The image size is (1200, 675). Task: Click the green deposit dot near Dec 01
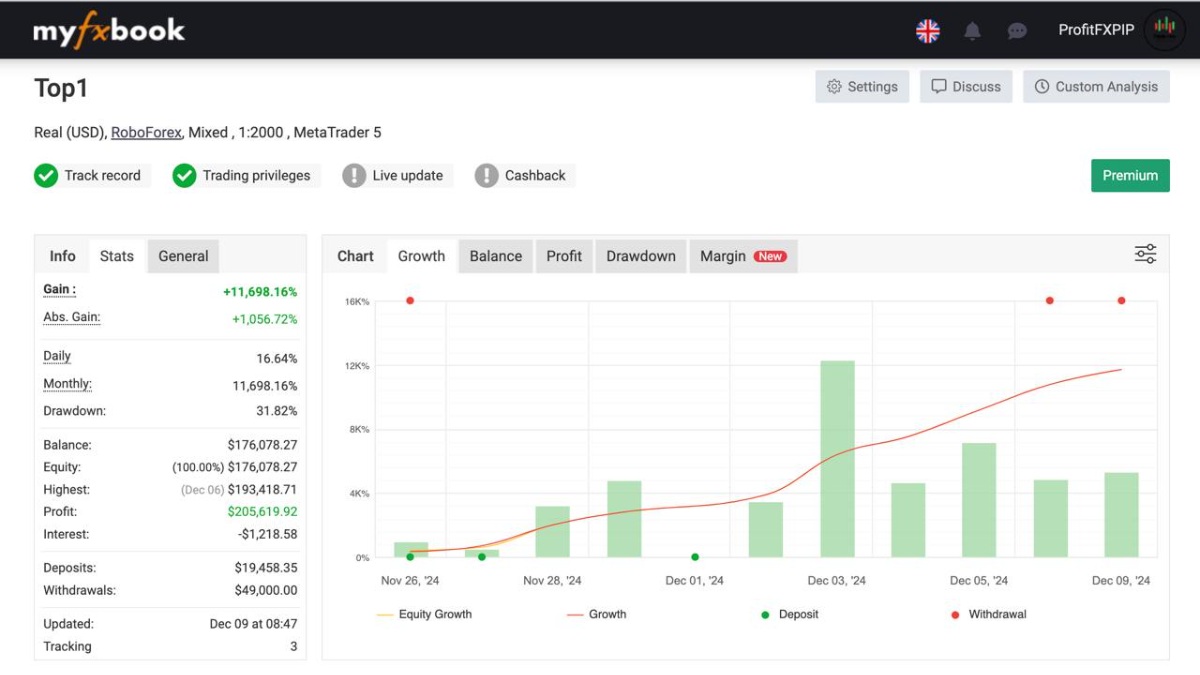[695, 557]
